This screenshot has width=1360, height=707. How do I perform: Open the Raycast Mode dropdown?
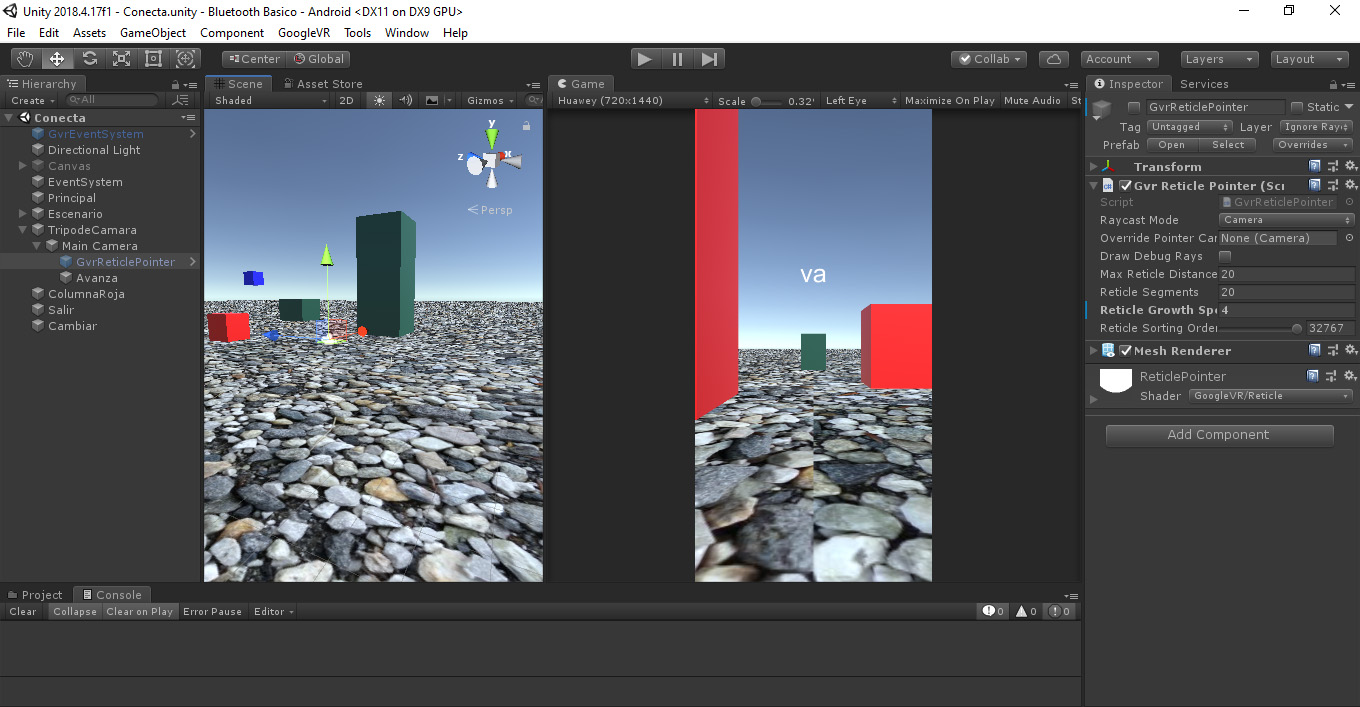[x=1286, y=220]
